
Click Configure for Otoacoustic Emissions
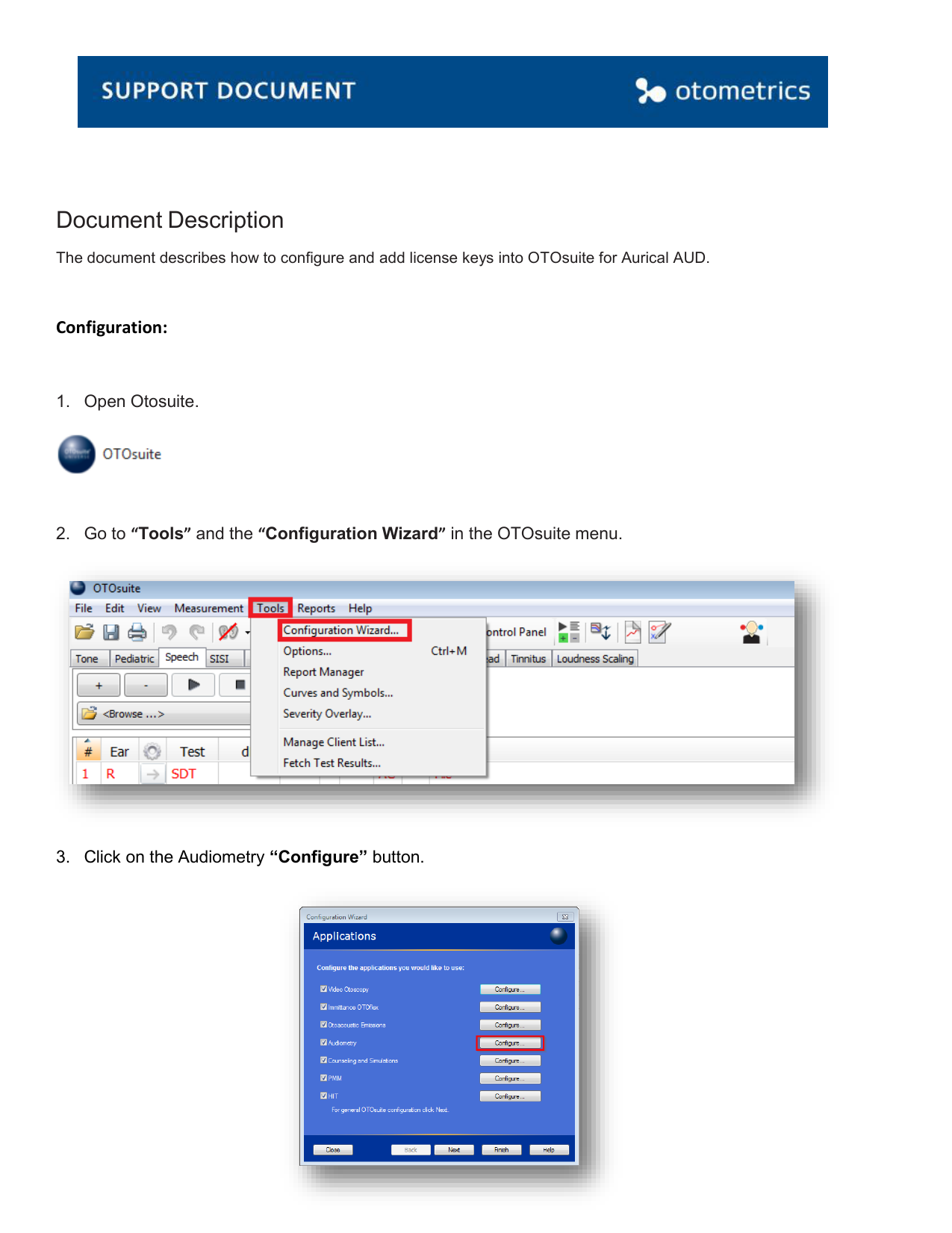(510, 1025)
